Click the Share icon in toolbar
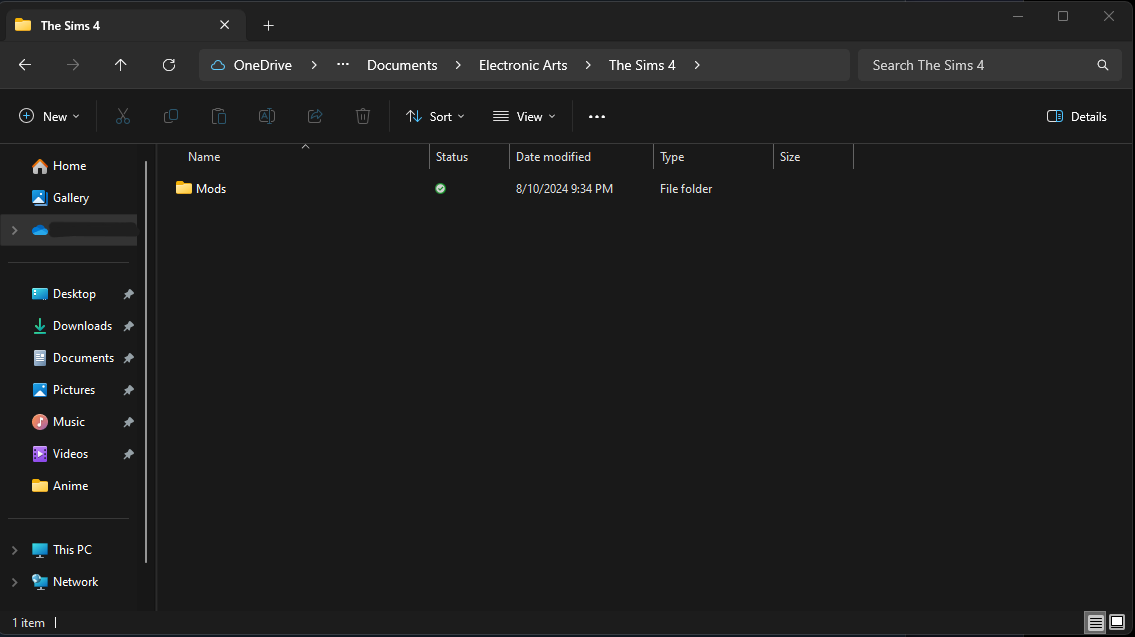 [315, 117]
